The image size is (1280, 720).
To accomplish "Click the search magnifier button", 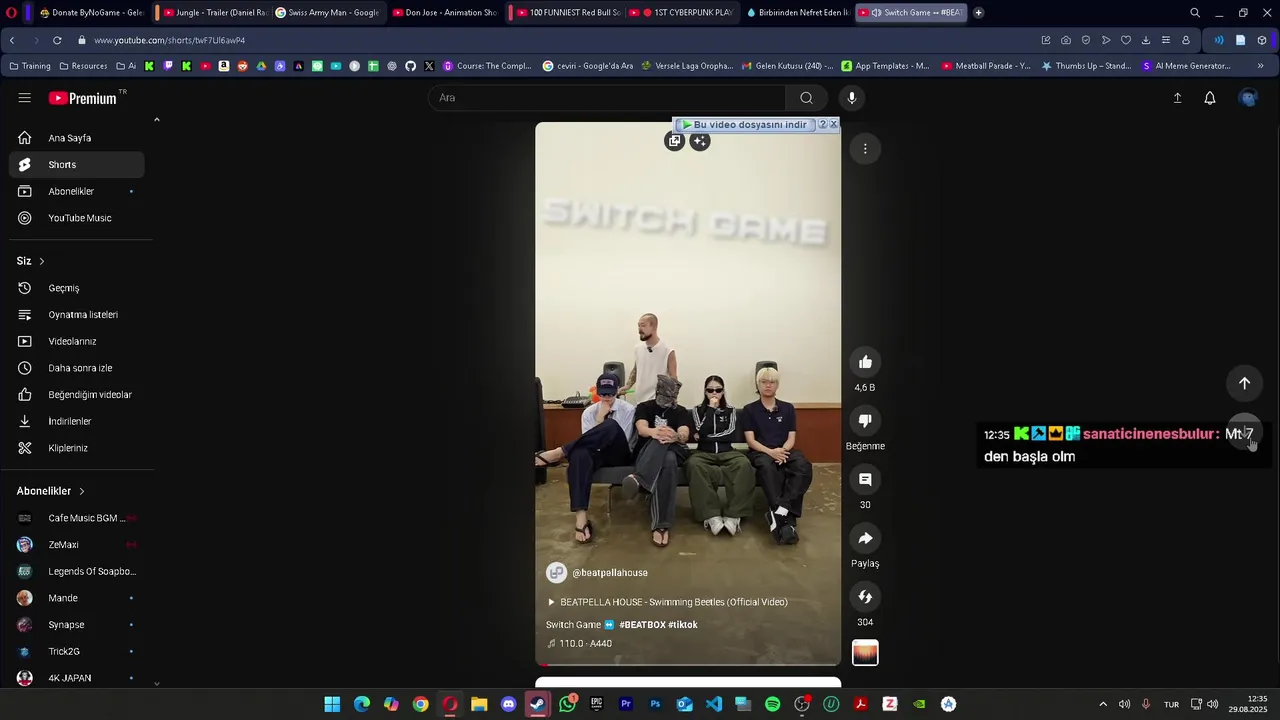I will (806, 98).
